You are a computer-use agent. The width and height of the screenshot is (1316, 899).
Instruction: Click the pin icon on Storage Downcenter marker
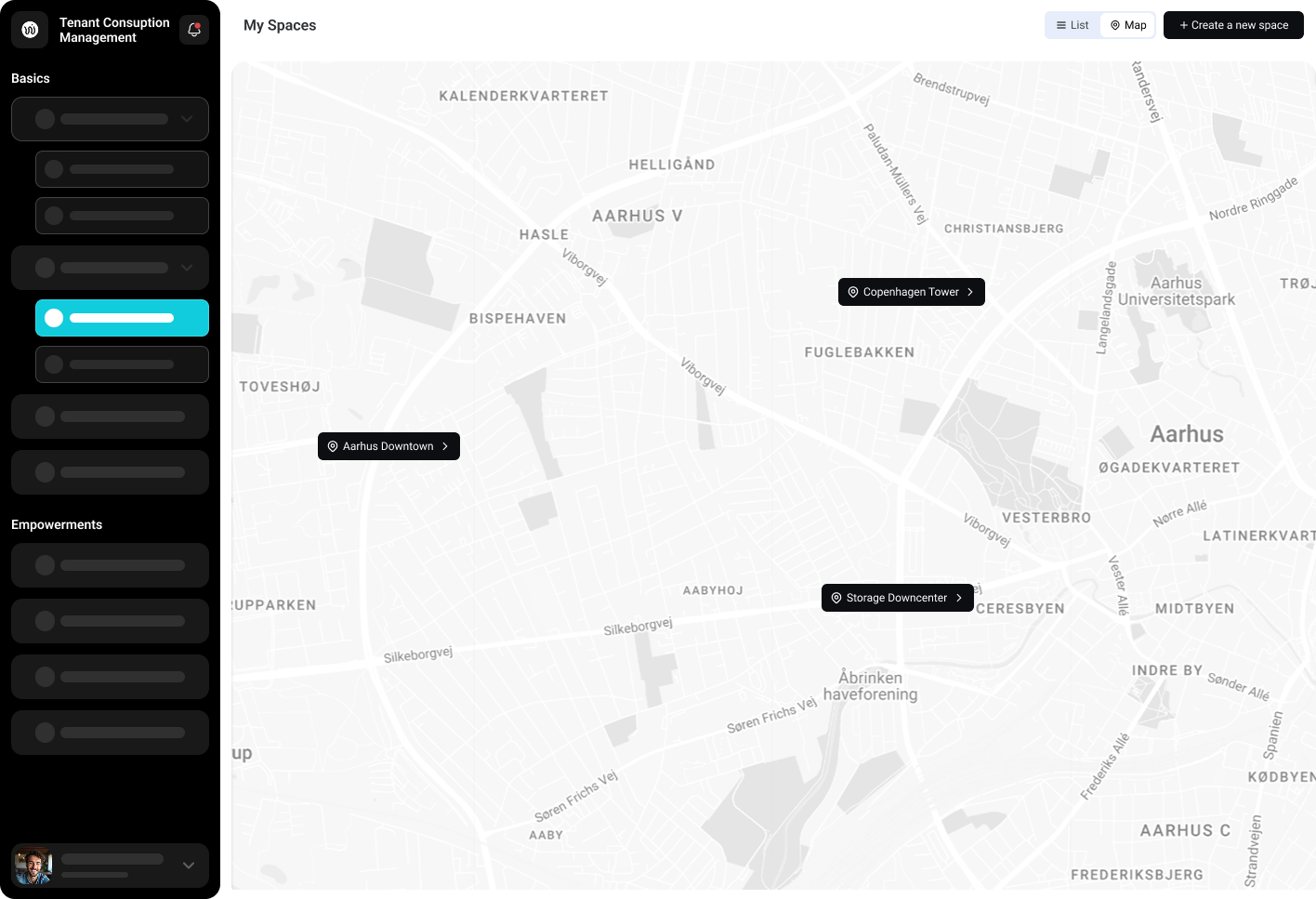tap(836, 598)
